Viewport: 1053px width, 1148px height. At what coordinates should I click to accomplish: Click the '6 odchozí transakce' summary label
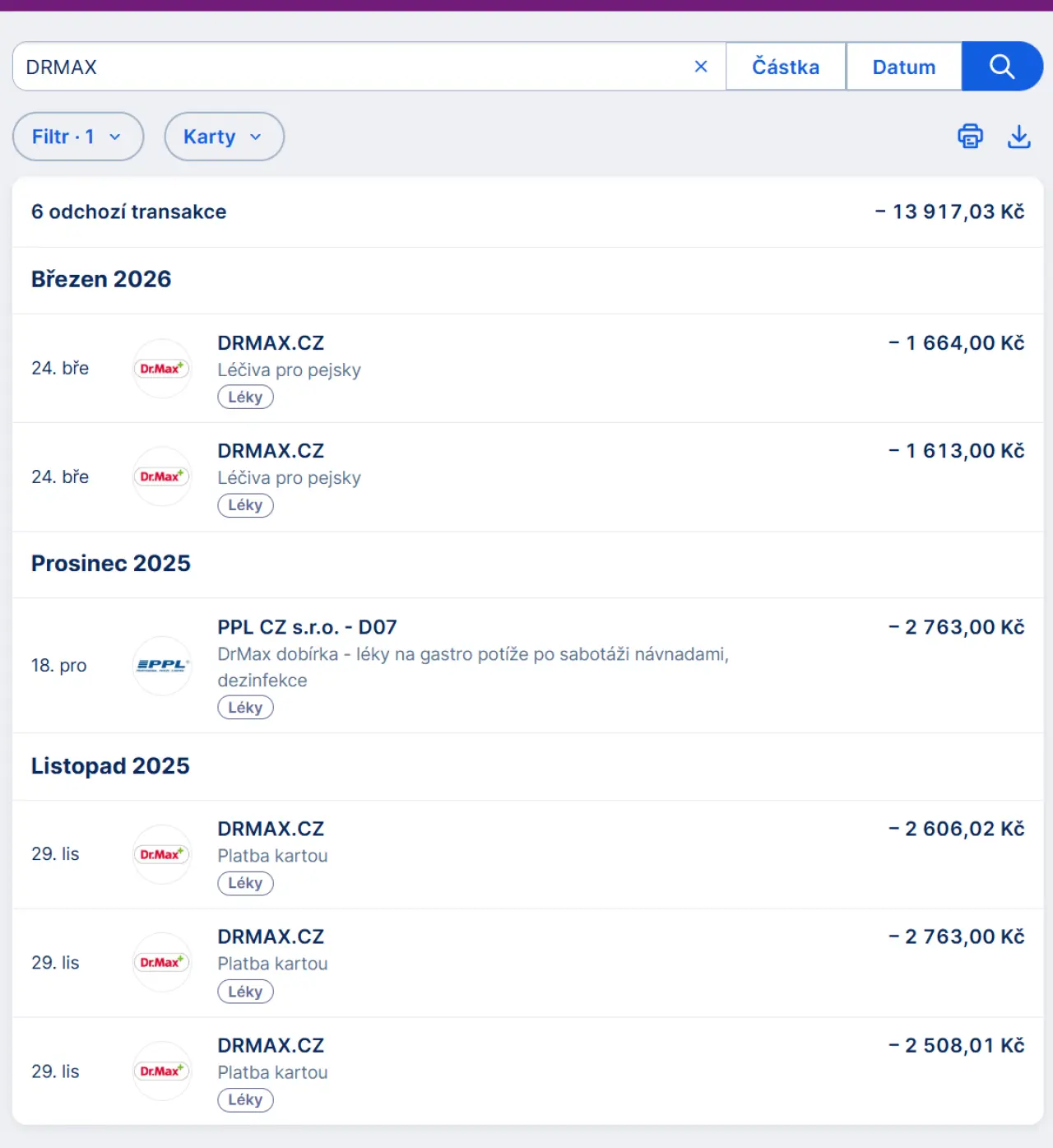pos(129,211)
